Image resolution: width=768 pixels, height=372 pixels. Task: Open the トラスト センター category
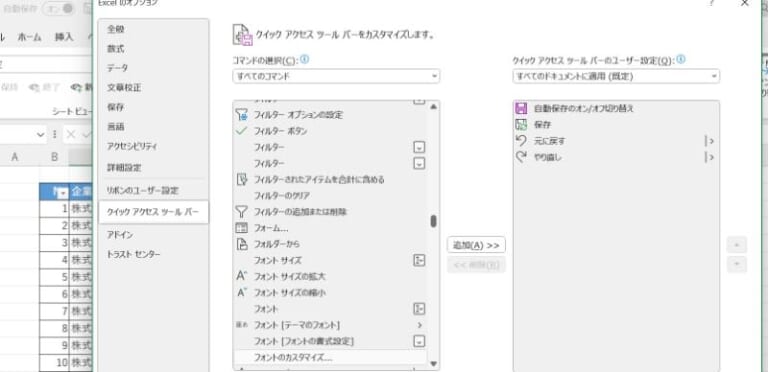click(134, 255)
